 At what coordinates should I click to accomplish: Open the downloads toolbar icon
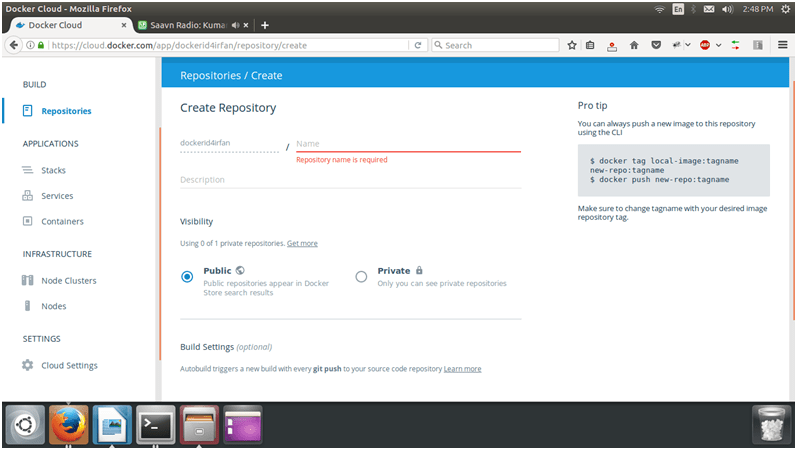(612, 46)
